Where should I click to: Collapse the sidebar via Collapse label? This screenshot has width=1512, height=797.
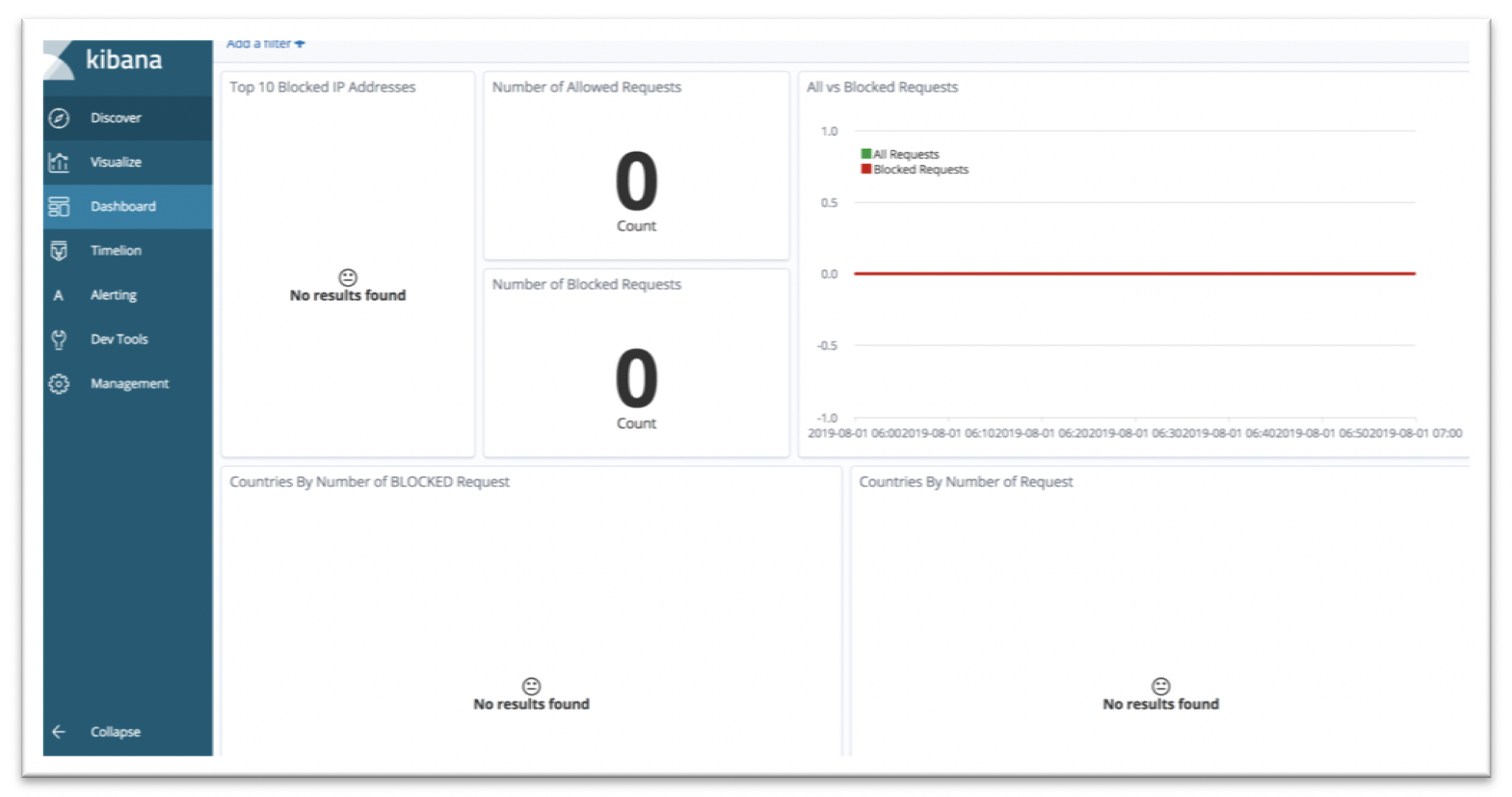click(115, 731)
